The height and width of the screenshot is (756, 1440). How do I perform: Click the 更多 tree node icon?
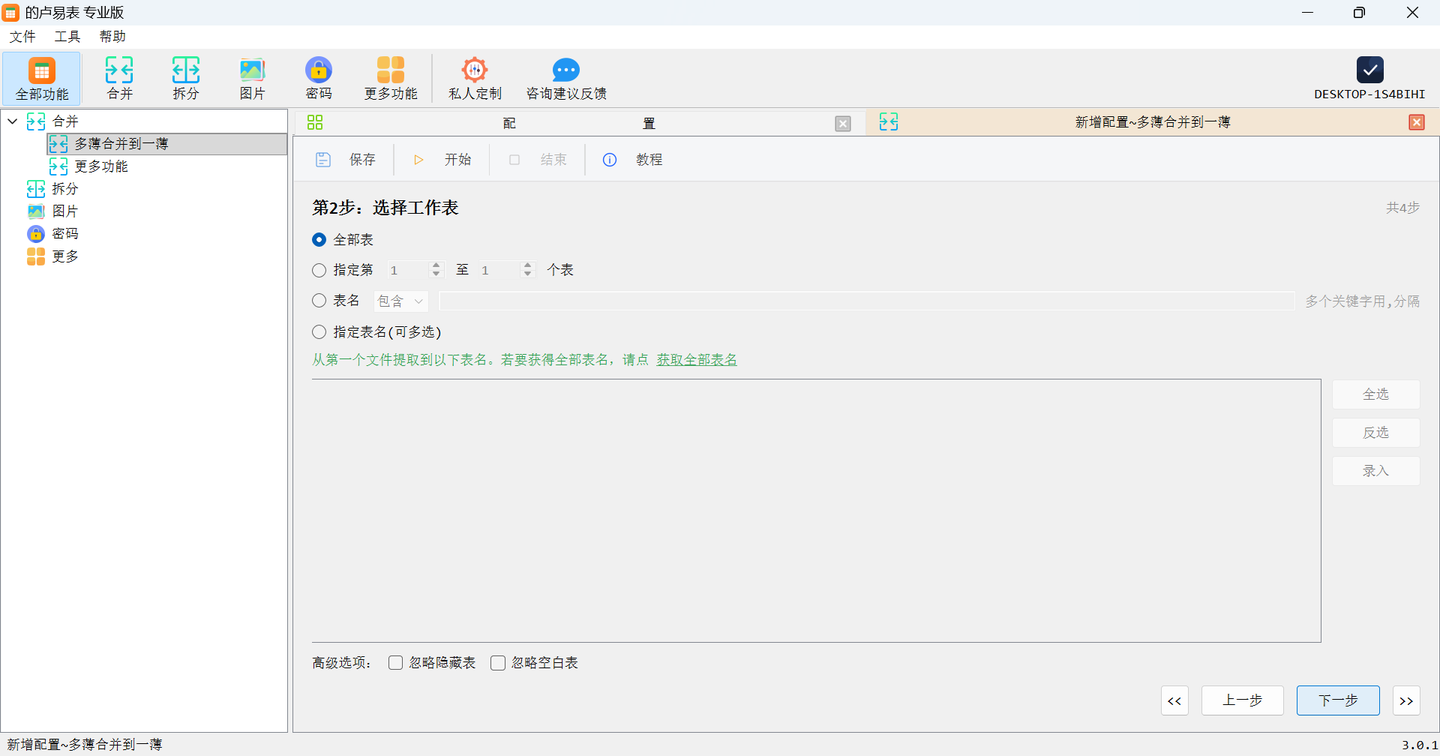pos(36,256)
